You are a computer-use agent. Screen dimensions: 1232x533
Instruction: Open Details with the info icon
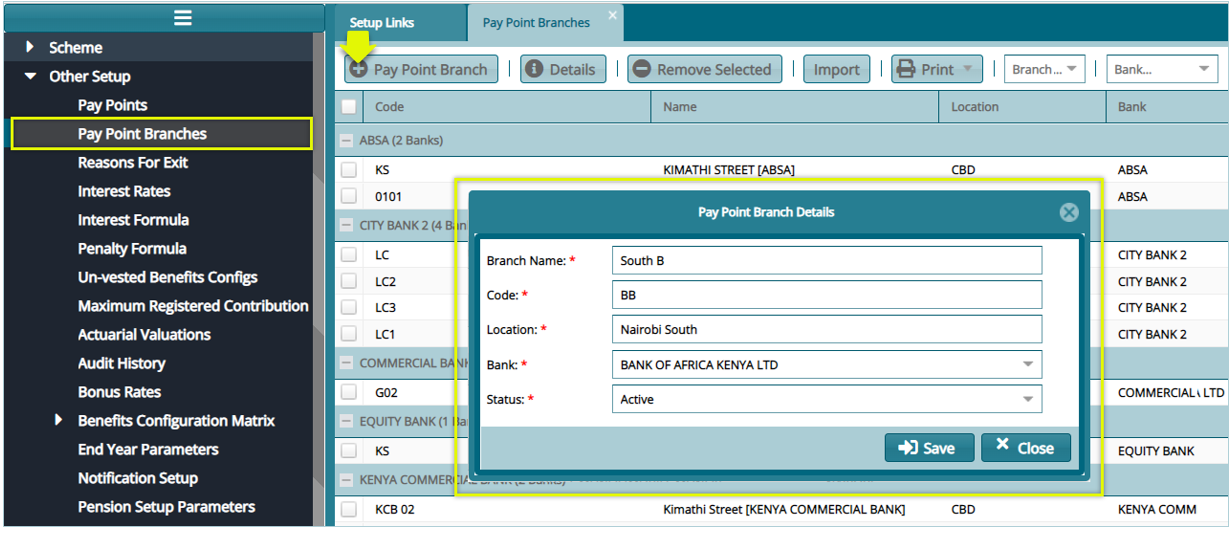534,69
